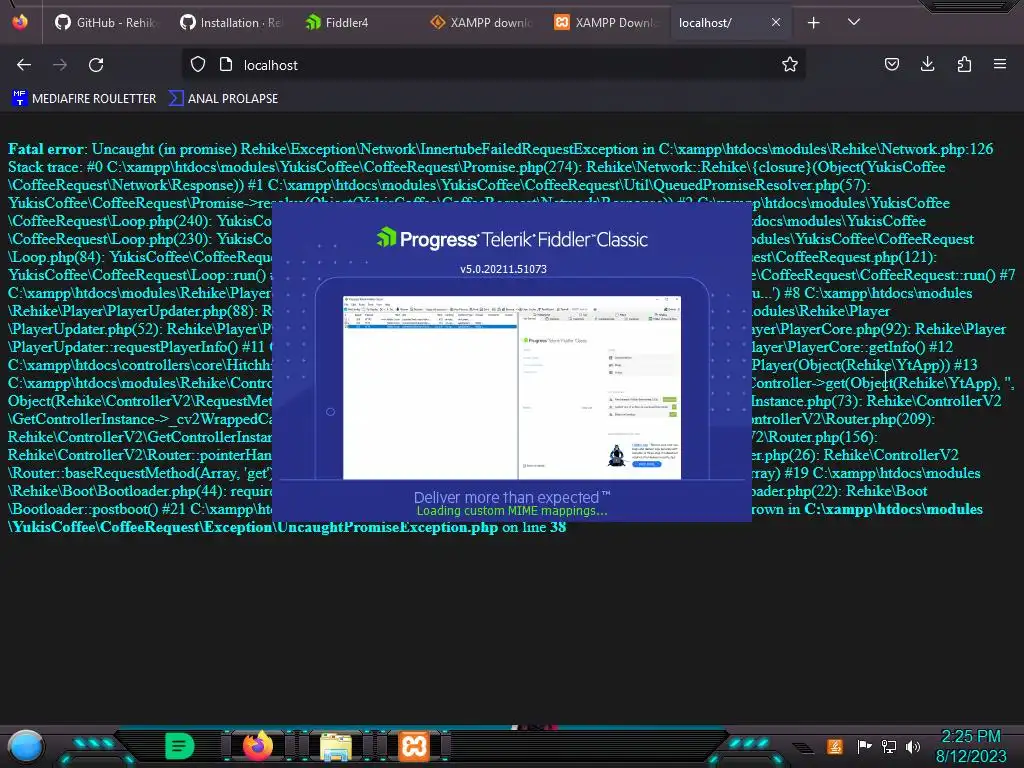Click the localhost address bar
Image resolution: width=1024 pixels, height=768 pixels.
click(x=496, y=65)
